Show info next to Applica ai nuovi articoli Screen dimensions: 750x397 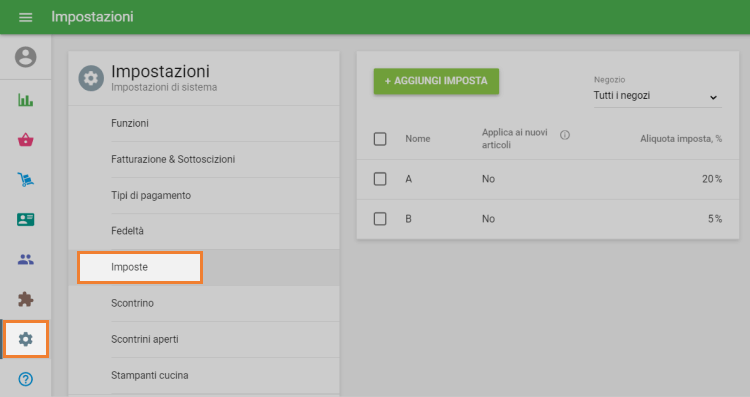[x=565, y=135]
